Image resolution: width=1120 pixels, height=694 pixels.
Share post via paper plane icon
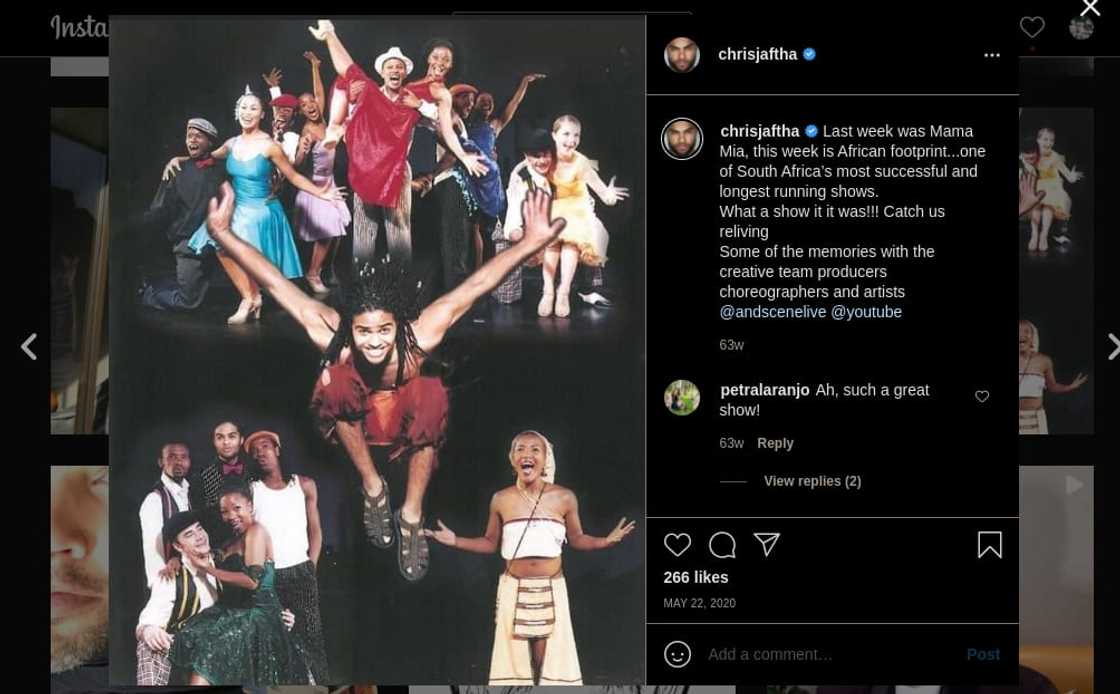767,544
